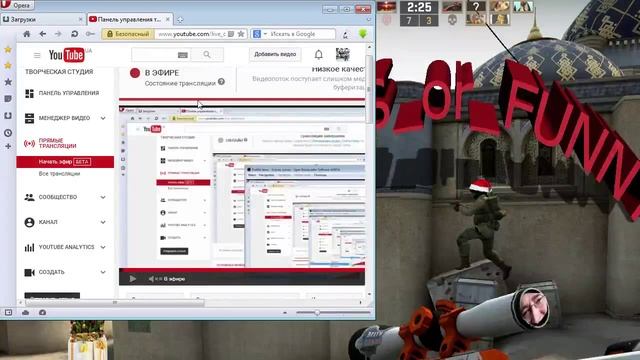Open YouTube Analytics menu item

coord(66,247)
